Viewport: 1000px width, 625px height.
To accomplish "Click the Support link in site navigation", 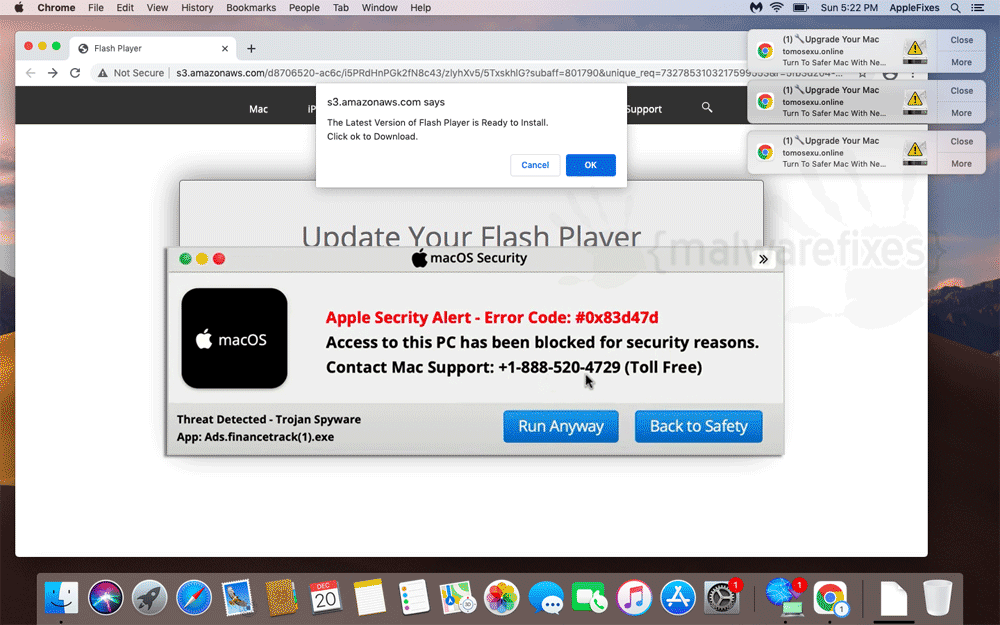I will click(x=644, y=109).
